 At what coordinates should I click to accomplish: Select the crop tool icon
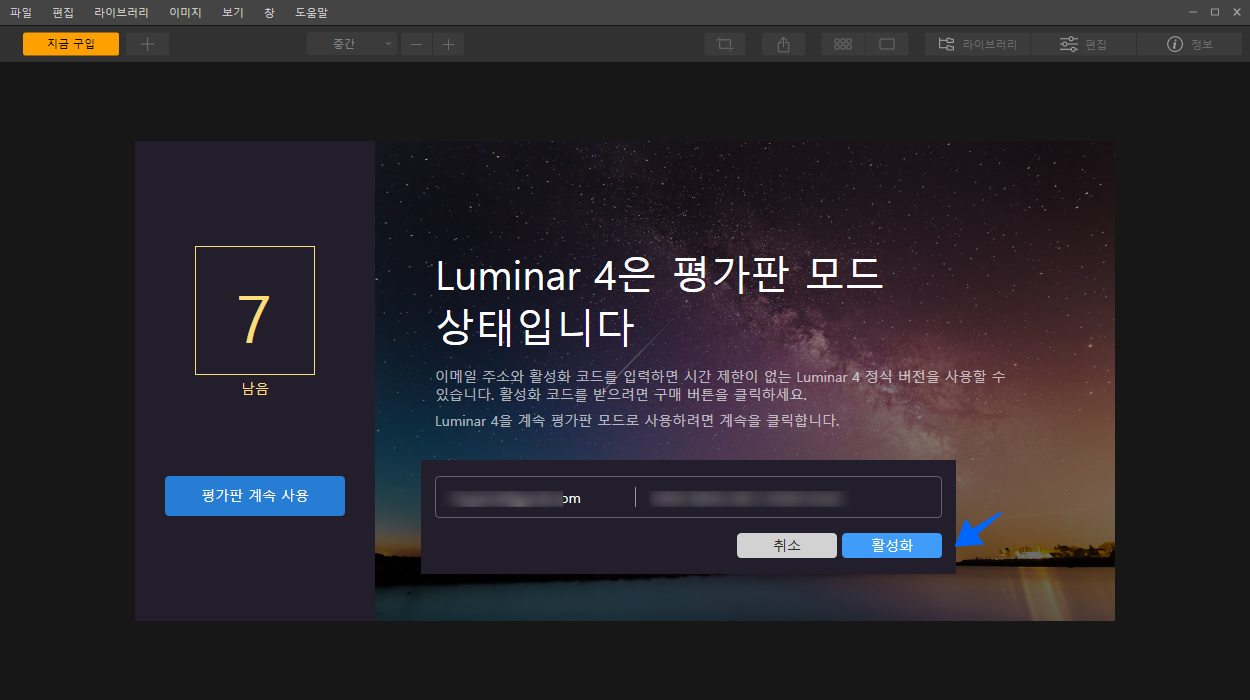725,44
